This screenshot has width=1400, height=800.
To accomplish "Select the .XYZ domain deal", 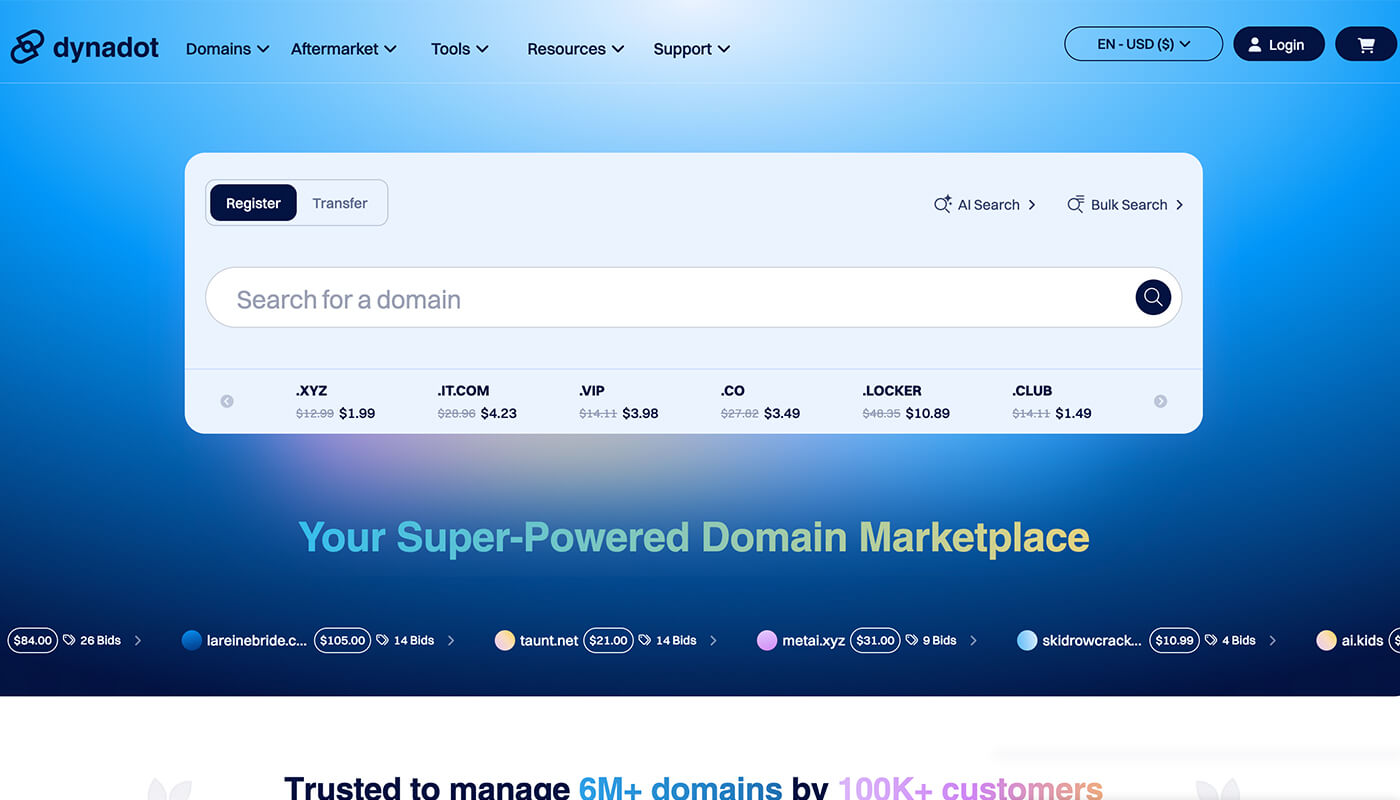I will pyautogui.click(x=335, y=401).
